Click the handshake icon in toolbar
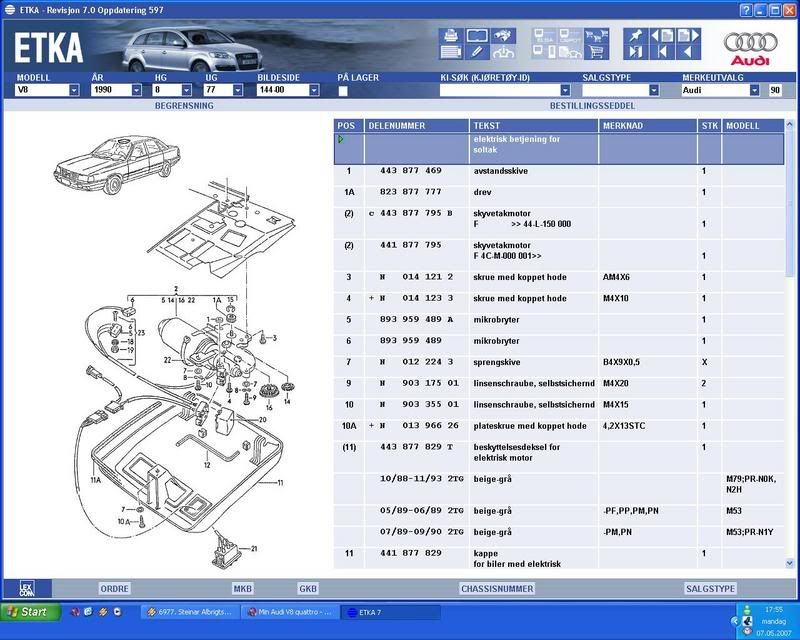 coord(502,35)
